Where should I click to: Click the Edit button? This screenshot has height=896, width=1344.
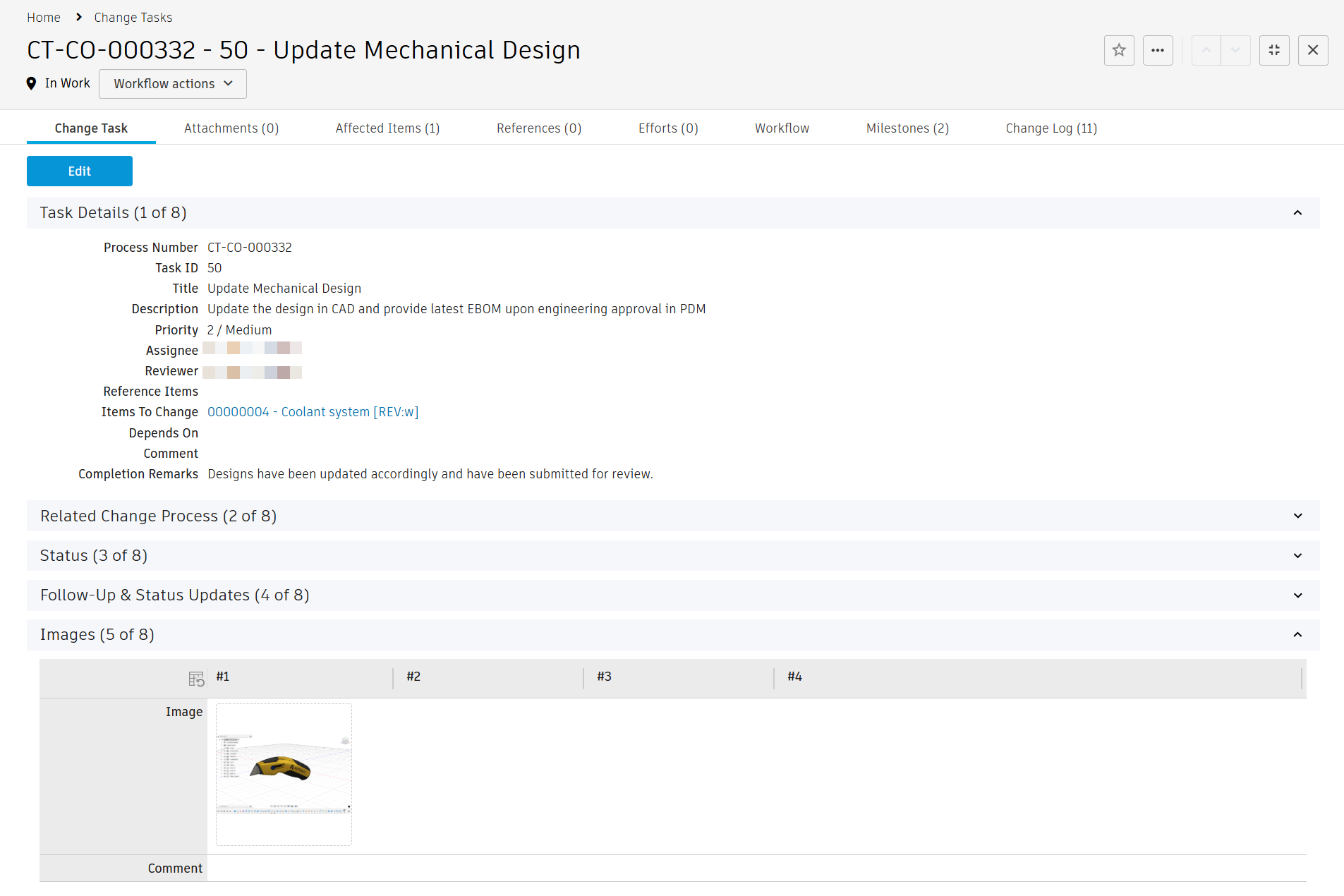point(80,171)
